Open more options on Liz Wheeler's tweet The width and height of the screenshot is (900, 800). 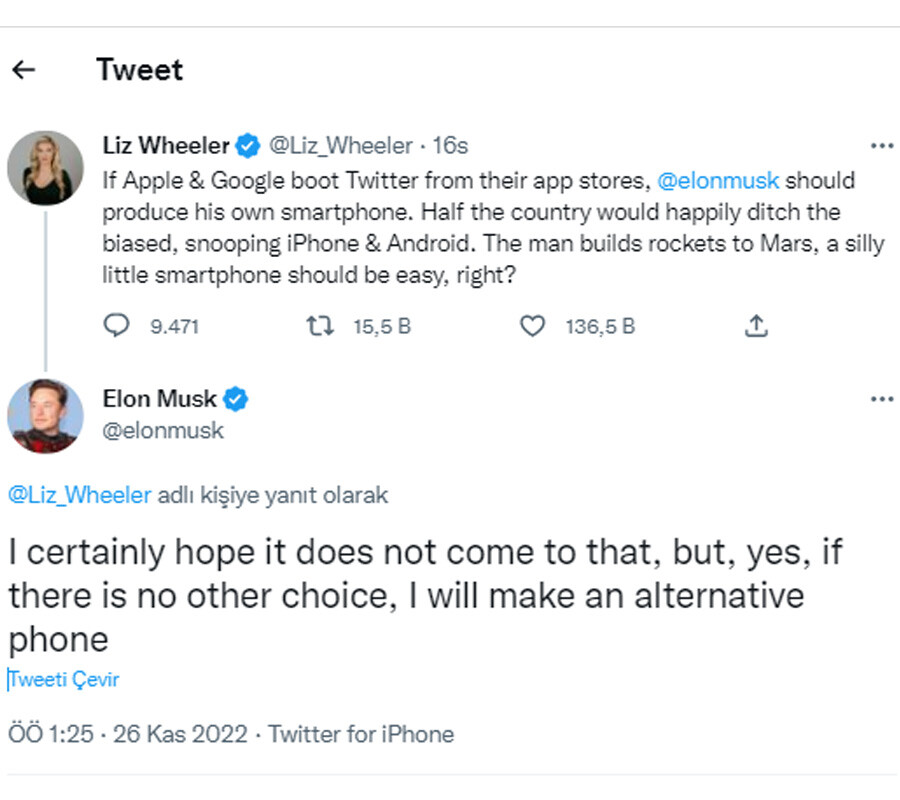pos(883,145)
